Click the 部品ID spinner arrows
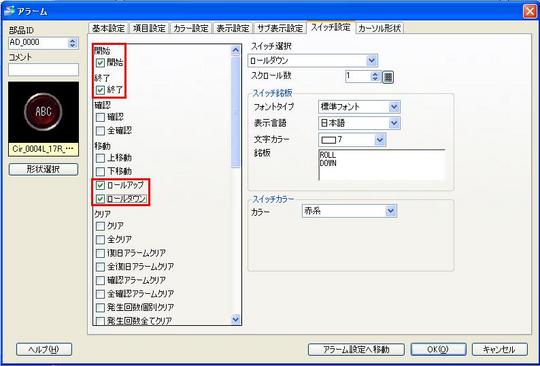 coord(72,43)
